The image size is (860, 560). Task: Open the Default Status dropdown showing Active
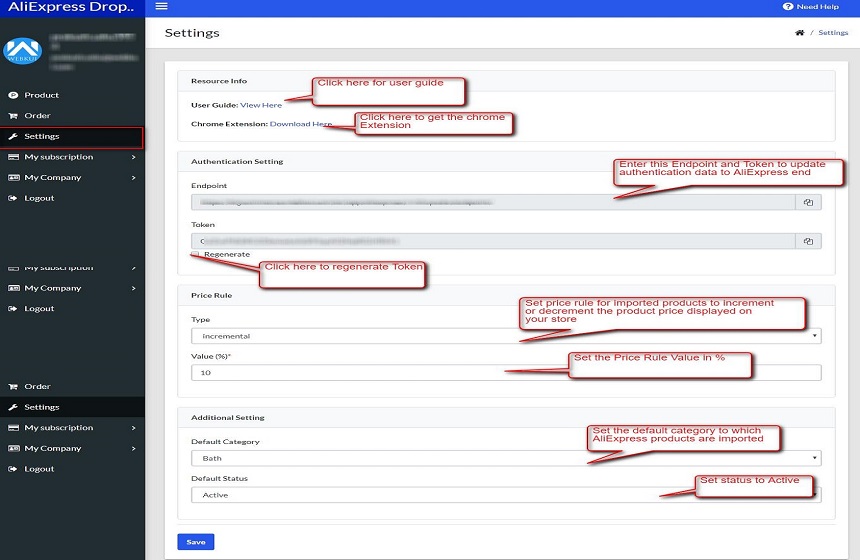click(506, 495)
